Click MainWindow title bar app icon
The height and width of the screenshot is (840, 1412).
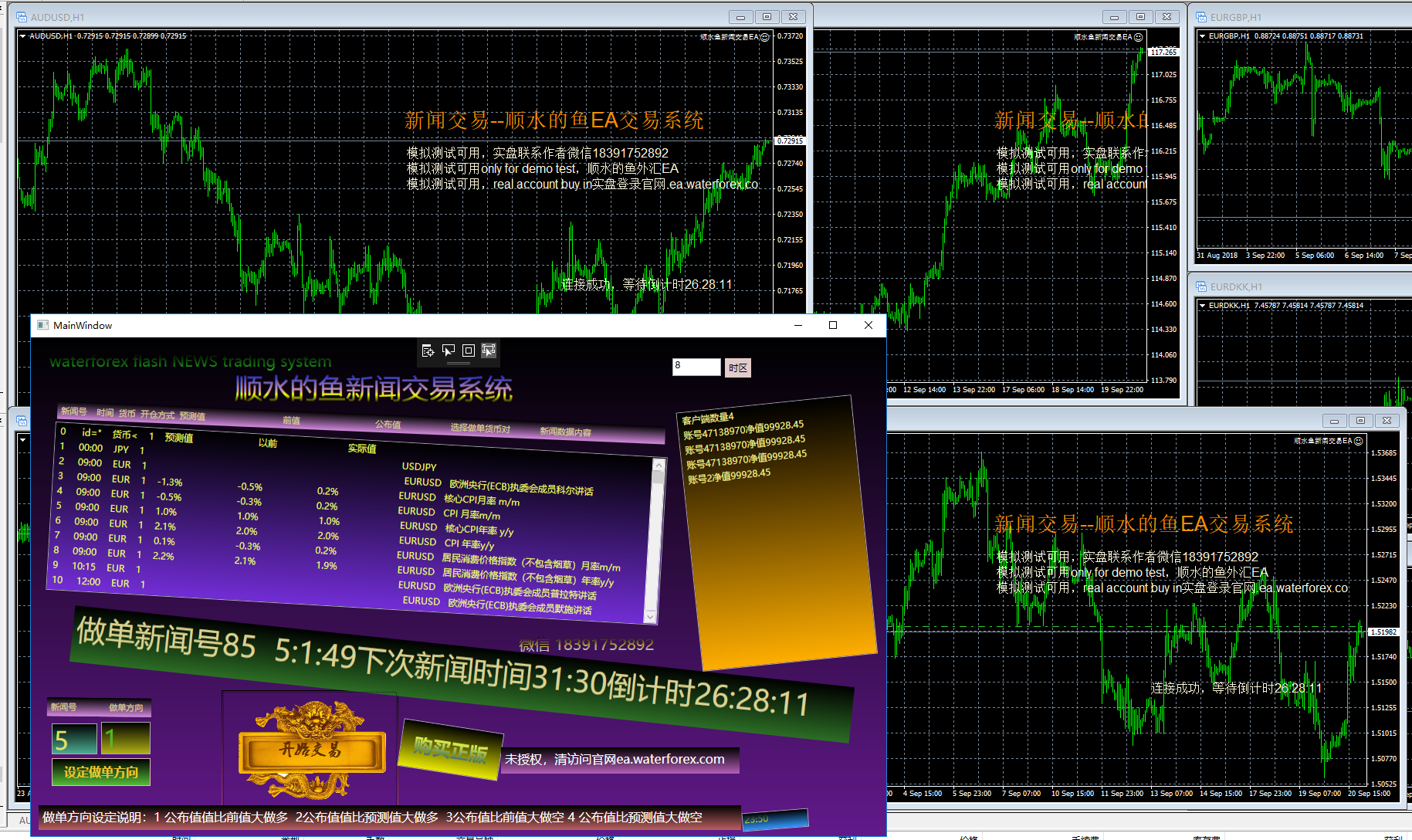[43, 325]
